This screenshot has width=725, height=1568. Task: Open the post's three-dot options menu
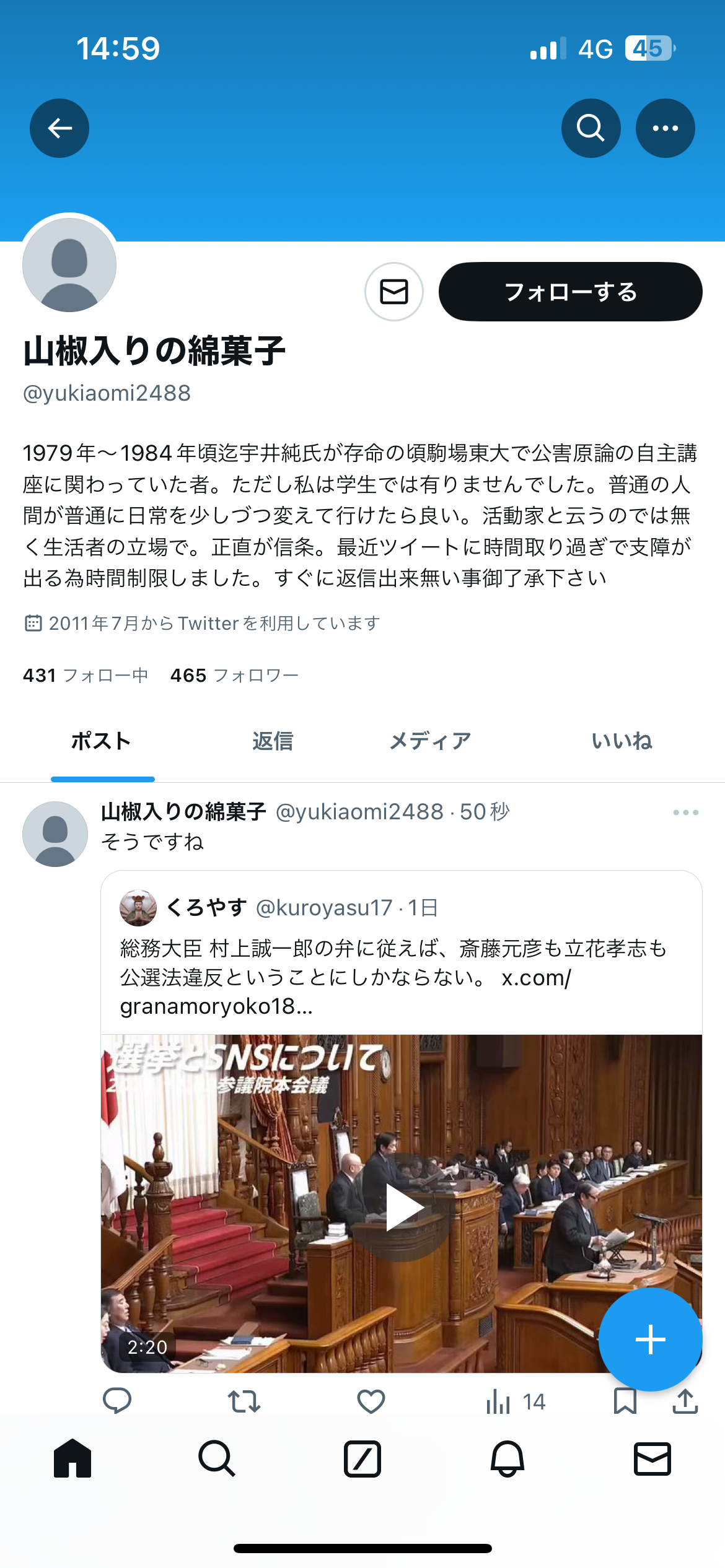point(685,812)
